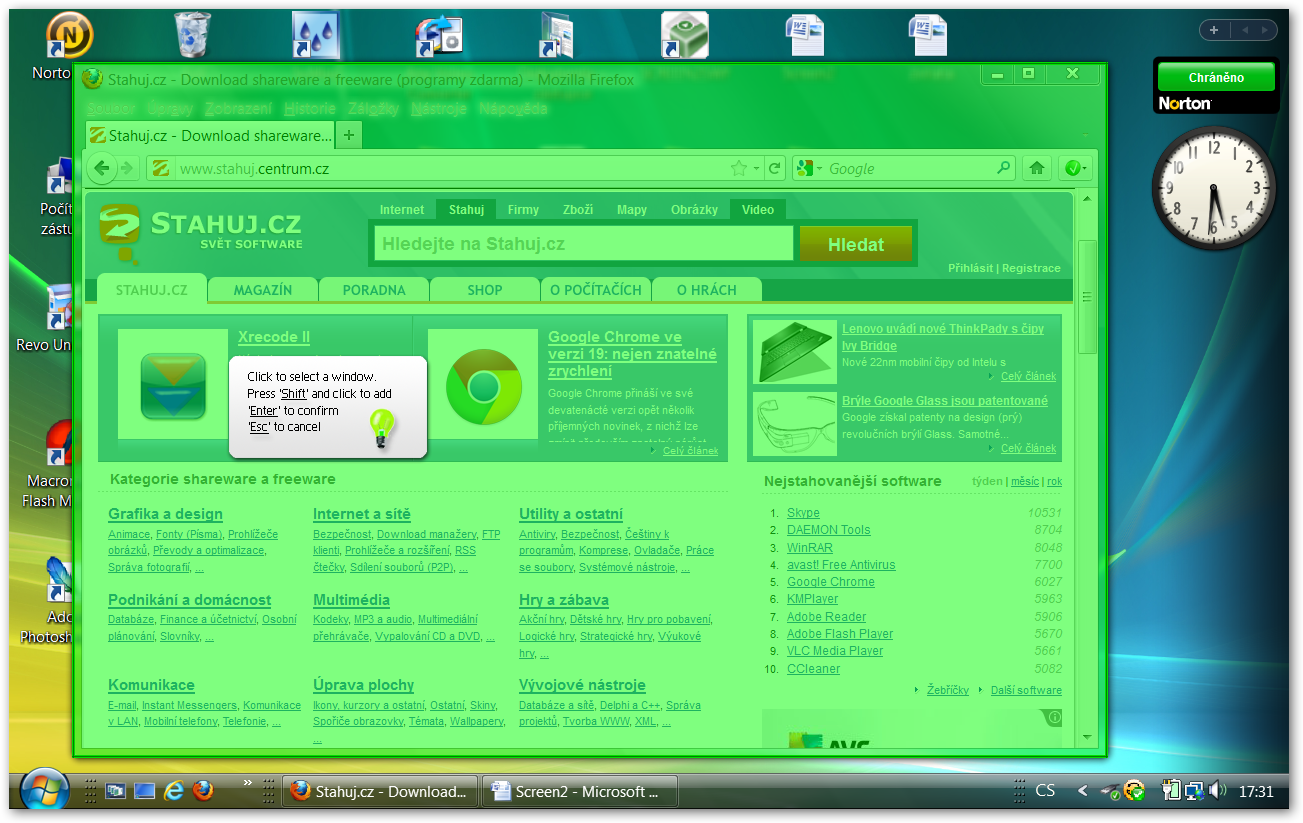Click the Google search engine icon
Viewport: 1303px width, 823px height.
(x=805, y=168)
